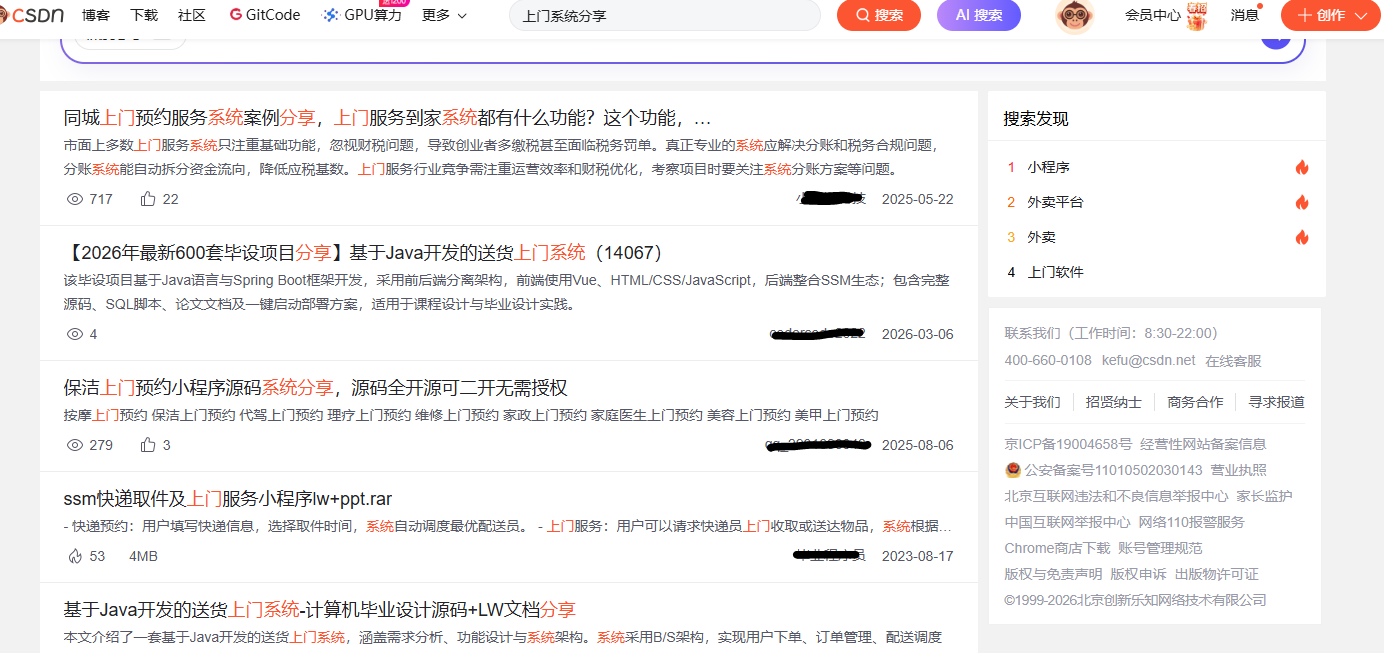
Task: Click the eye view icon showing 717
Action: click(x=74, y=199)
